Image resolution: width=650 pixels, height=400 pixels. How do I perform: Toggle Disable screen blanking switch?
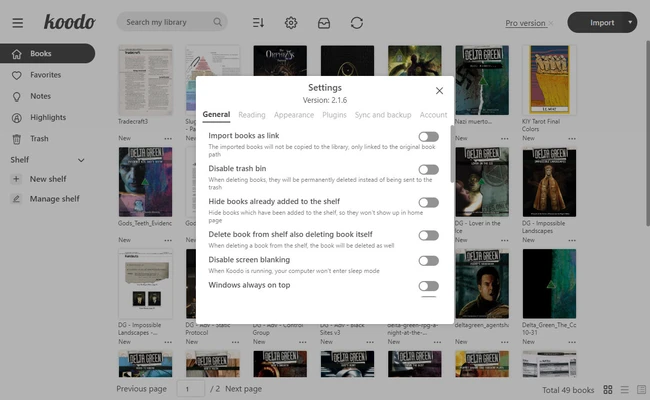pyautogui.click(x=428, y=261)
